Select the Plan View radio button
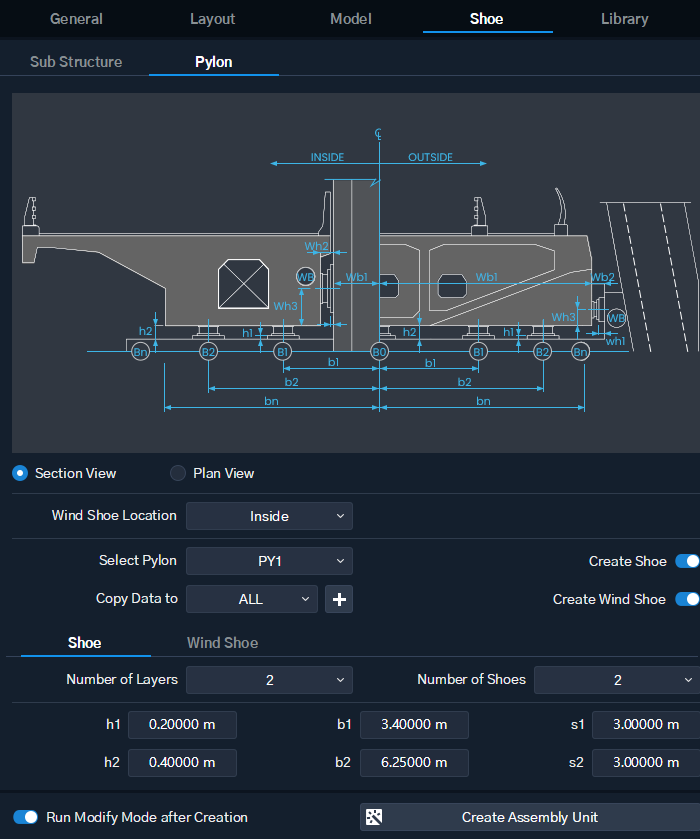The width and height of the screenshot is (700, 839). click(178, 473)
